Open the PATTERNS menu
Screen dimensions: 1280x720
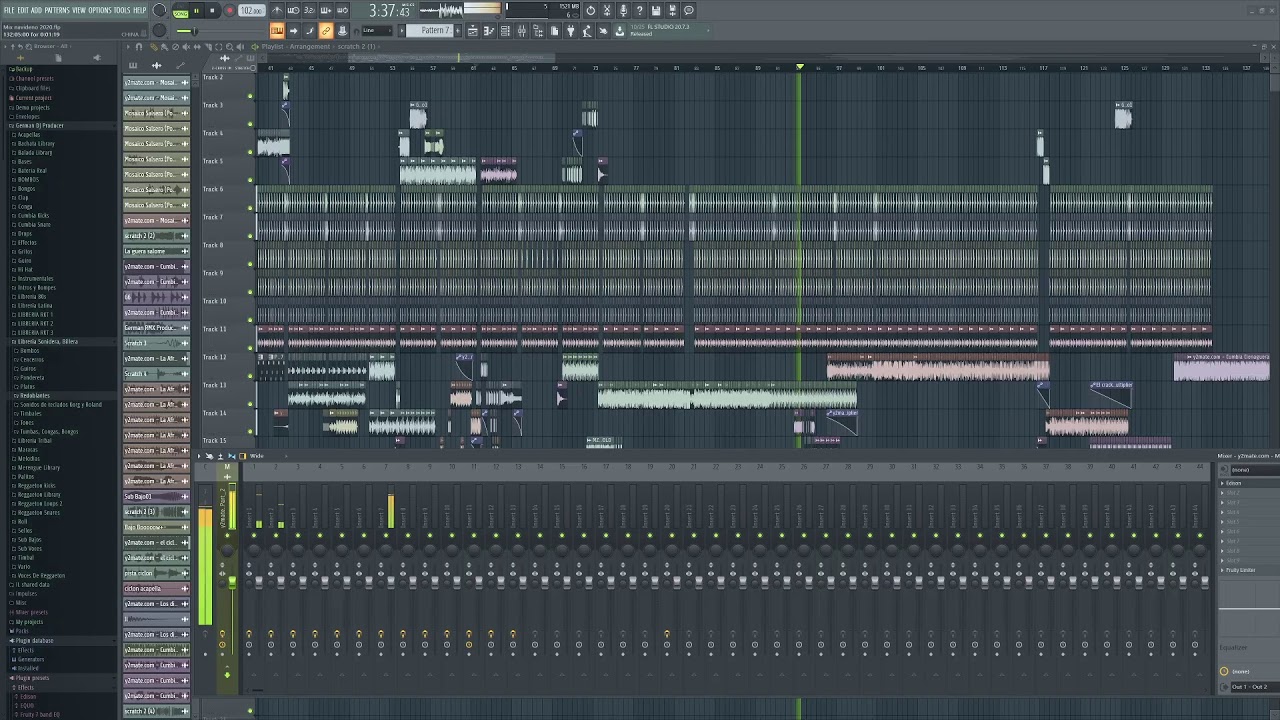(57, 10)
